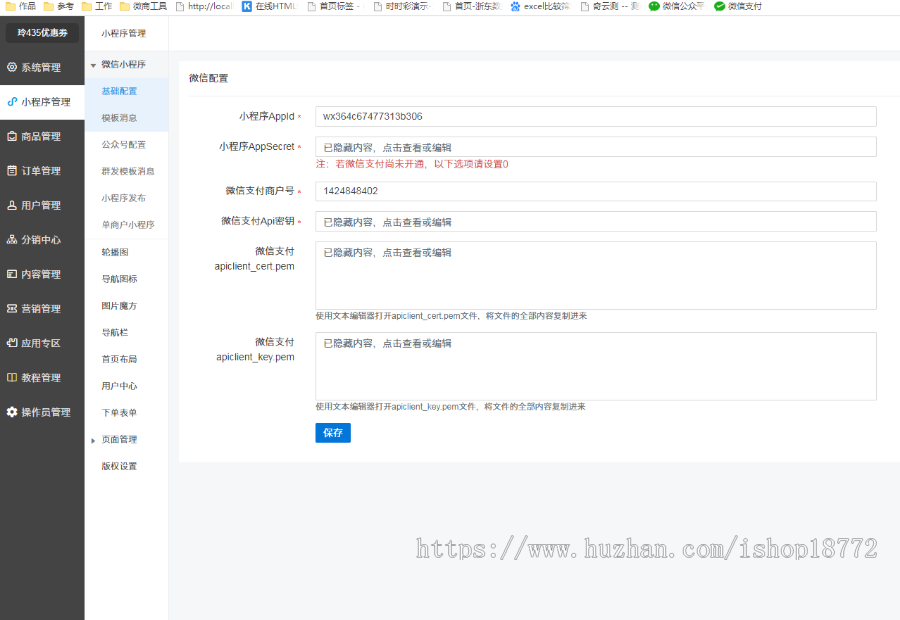Screen dimensions: 900x620
Task: Expand the 页面管理 menu item
Action: point(120,439)
